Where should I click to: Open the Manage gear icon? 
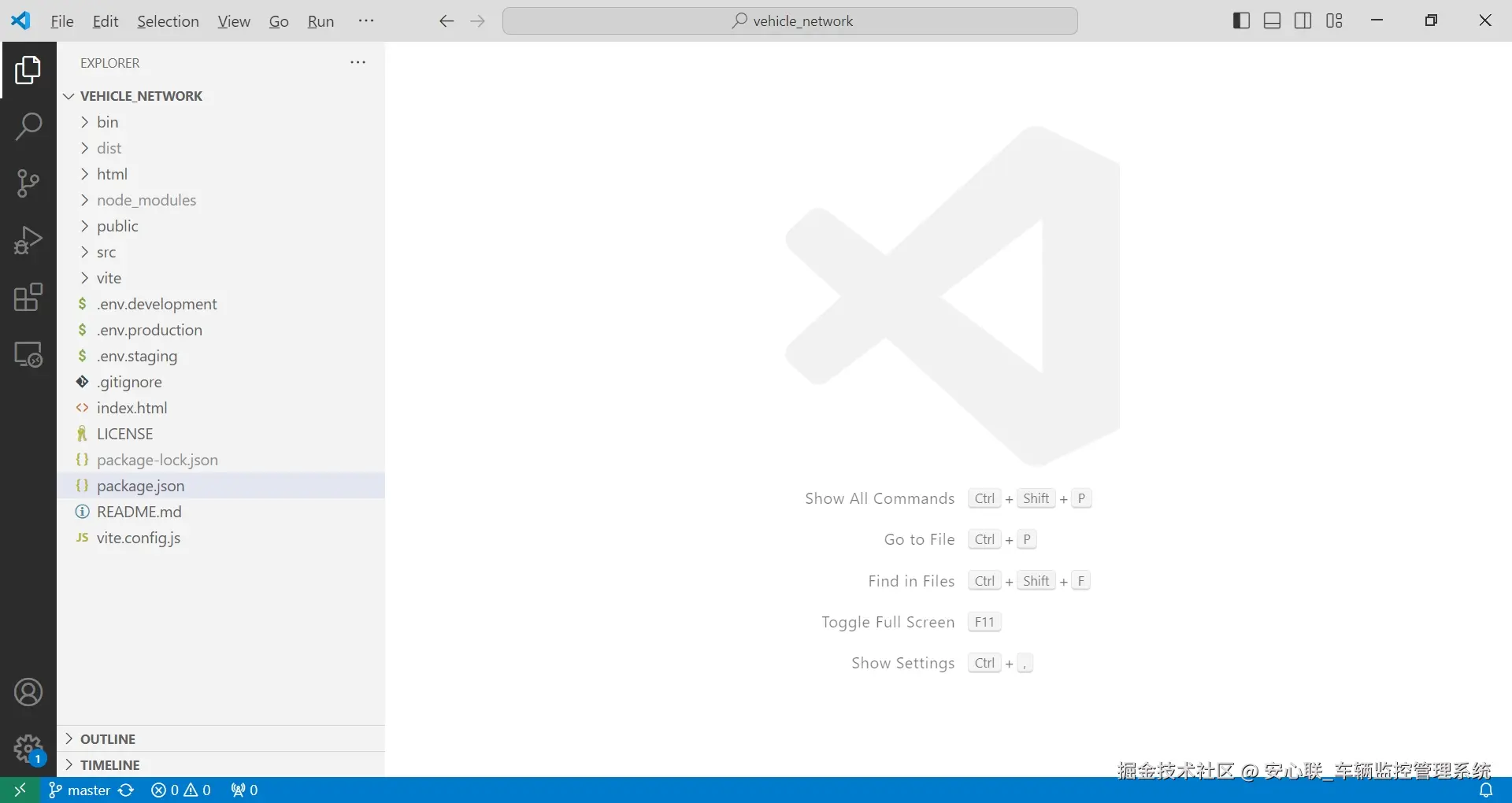[28, 748]
